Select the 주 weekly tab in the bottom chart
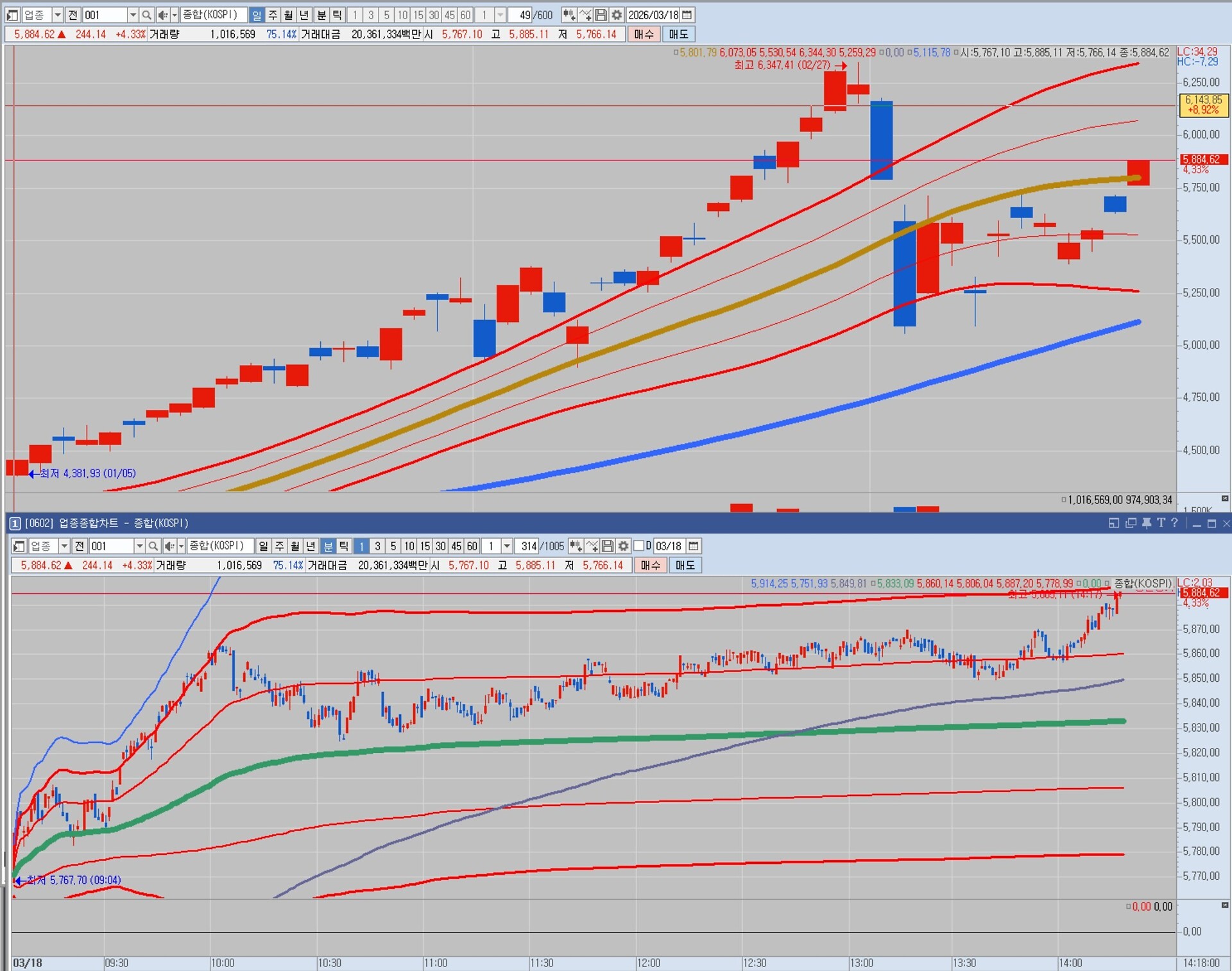Image resolution: width=1232 pixels, height=971 pixels. (279, 546)
